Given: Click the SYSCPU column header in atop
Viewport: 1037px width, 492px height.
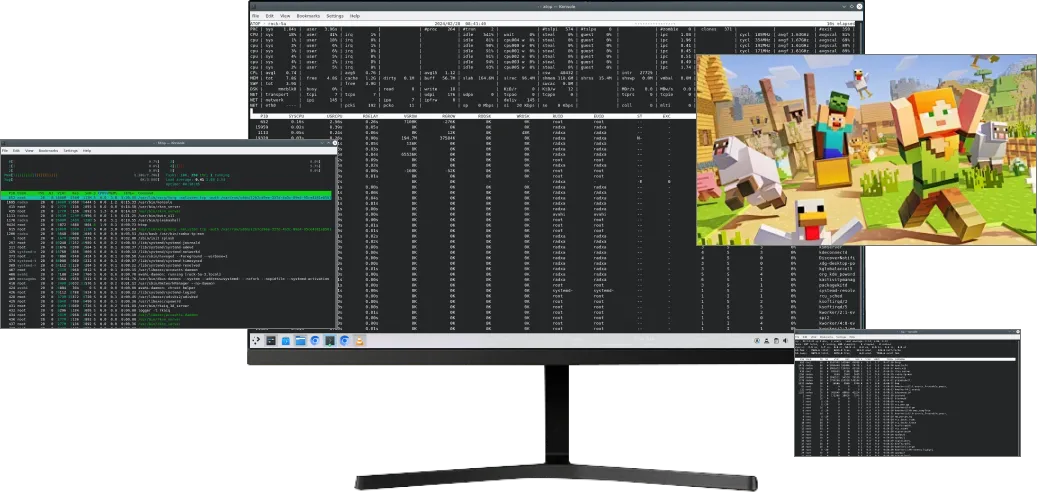Looking at the screenshot, I should pos(296,116).
